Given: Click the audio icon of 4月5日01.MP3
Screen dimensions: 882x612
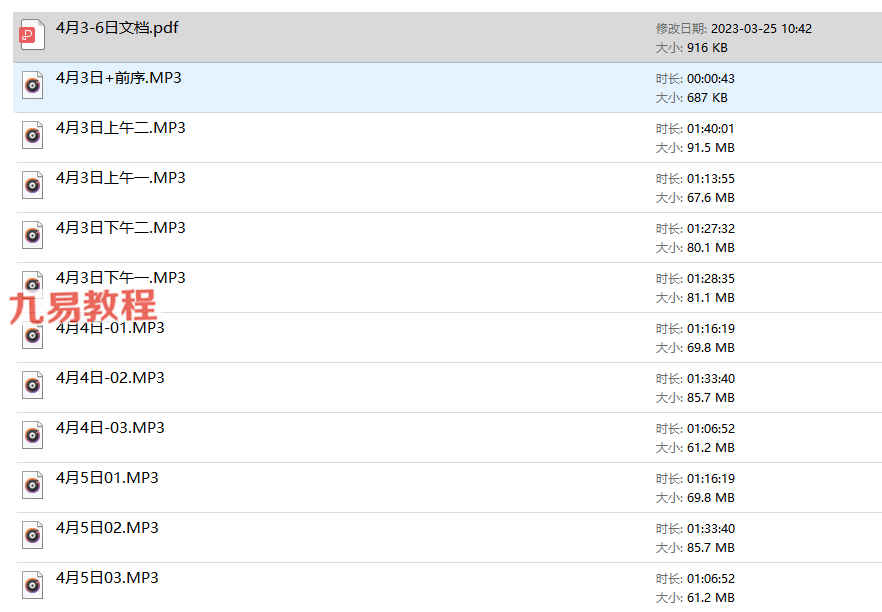Looking at the screenshot, I should tap(32, 486).
